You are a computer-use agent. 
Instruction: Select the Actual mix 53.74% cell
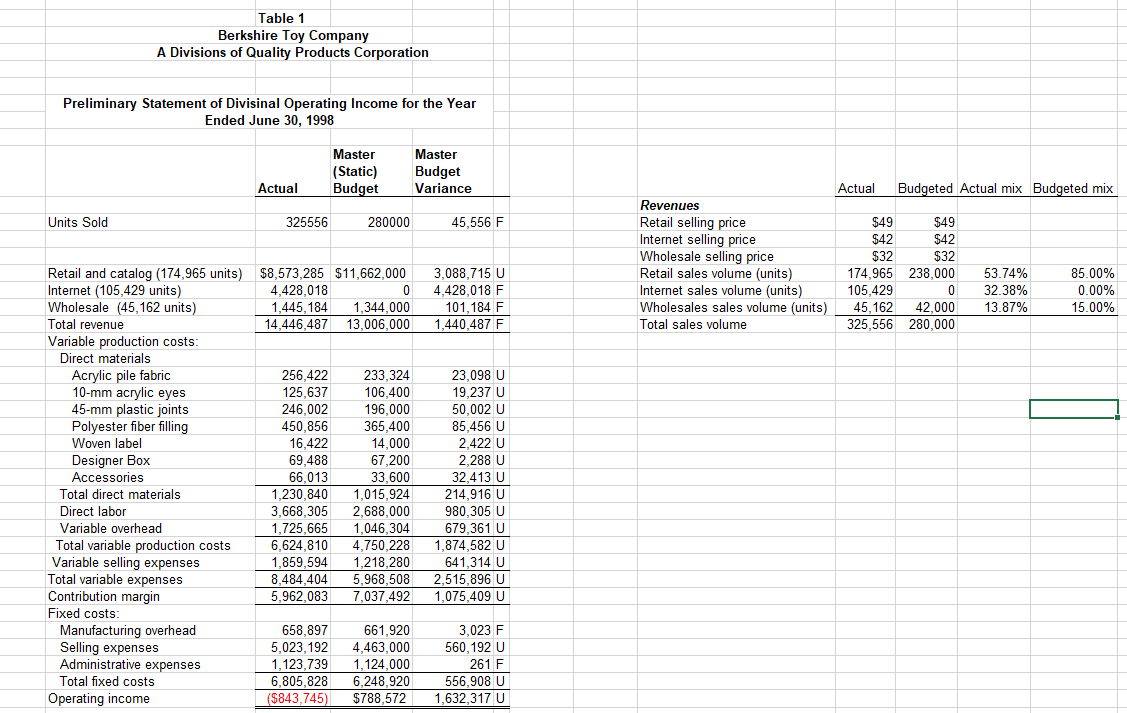[998, 273]
